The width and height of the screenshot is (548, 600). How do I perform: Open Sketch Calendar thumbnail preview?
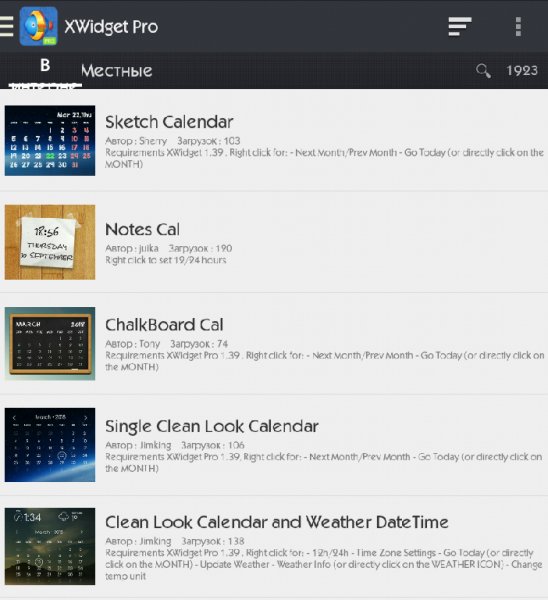tap(50, 140)
